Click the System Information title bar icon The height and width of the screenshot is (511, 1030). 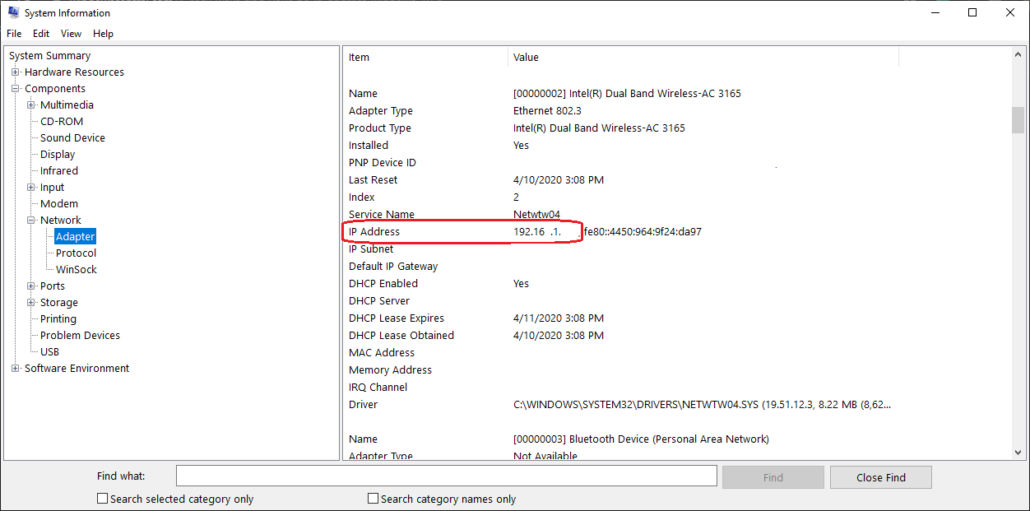[12, 12]
